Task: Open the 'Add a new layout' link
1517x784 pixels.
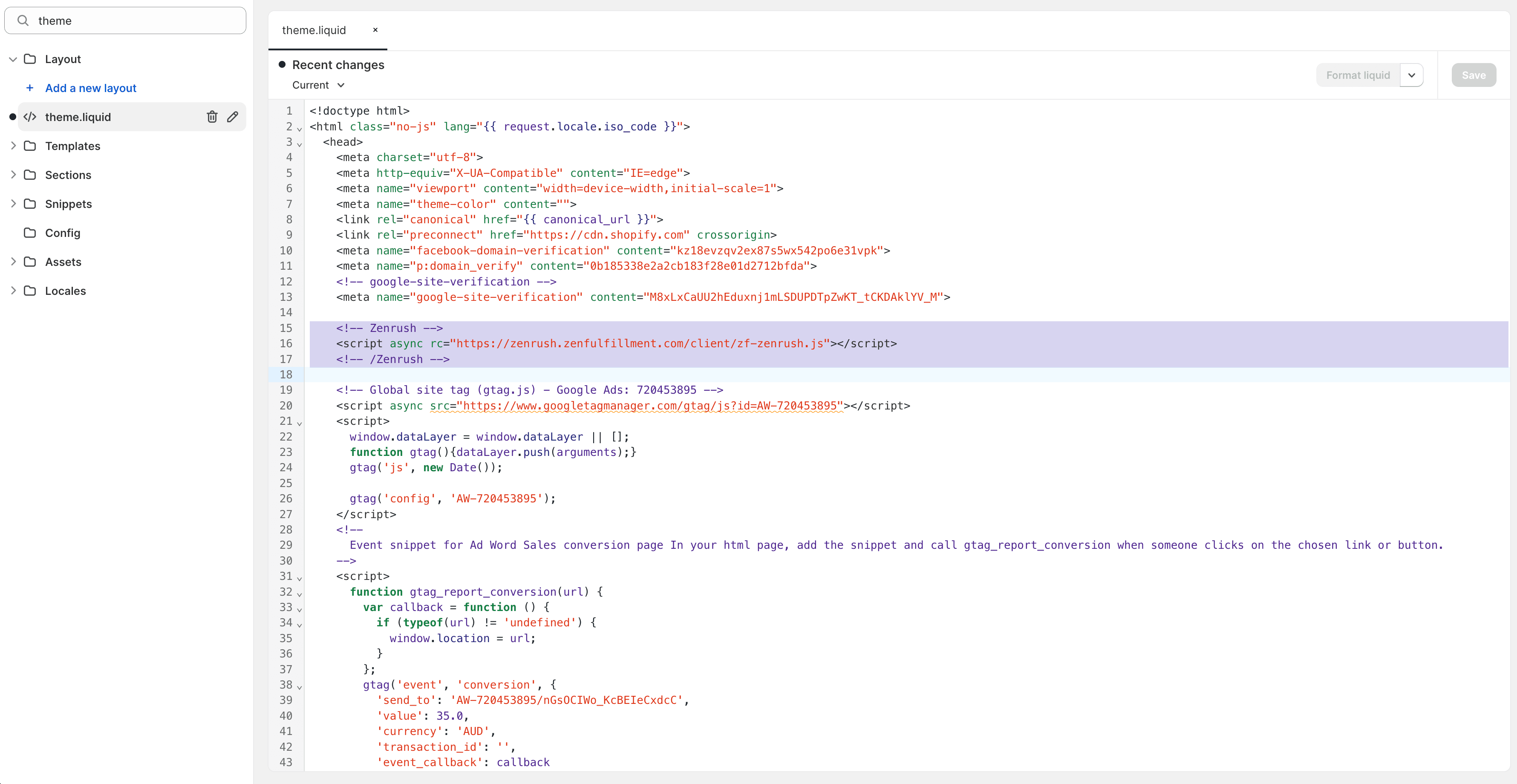Action: [x=91, y=88]
